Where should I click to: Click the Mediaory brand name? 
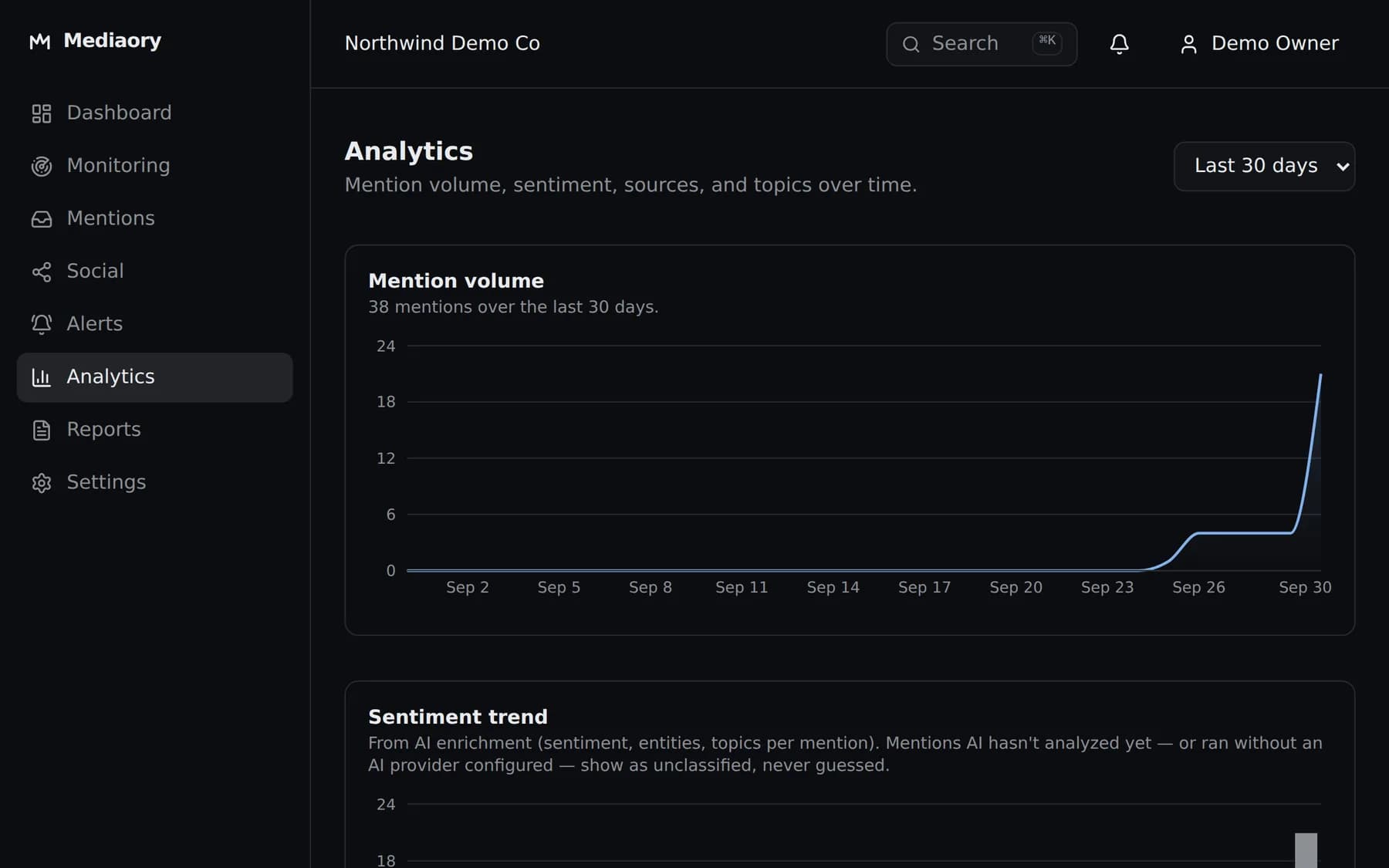(112, 40)
